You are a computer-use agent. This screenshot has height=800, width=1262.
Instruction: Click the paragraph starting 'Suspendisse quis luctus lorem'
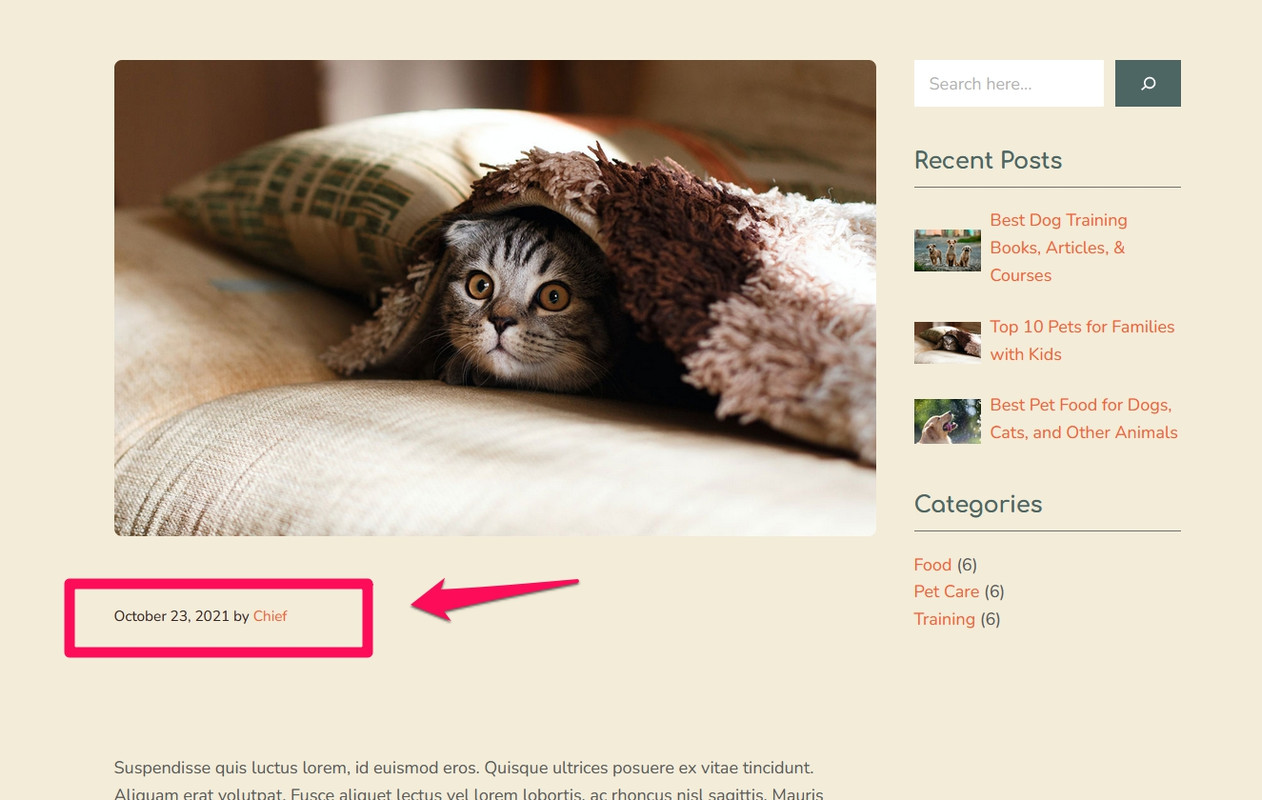click(469, 781)
